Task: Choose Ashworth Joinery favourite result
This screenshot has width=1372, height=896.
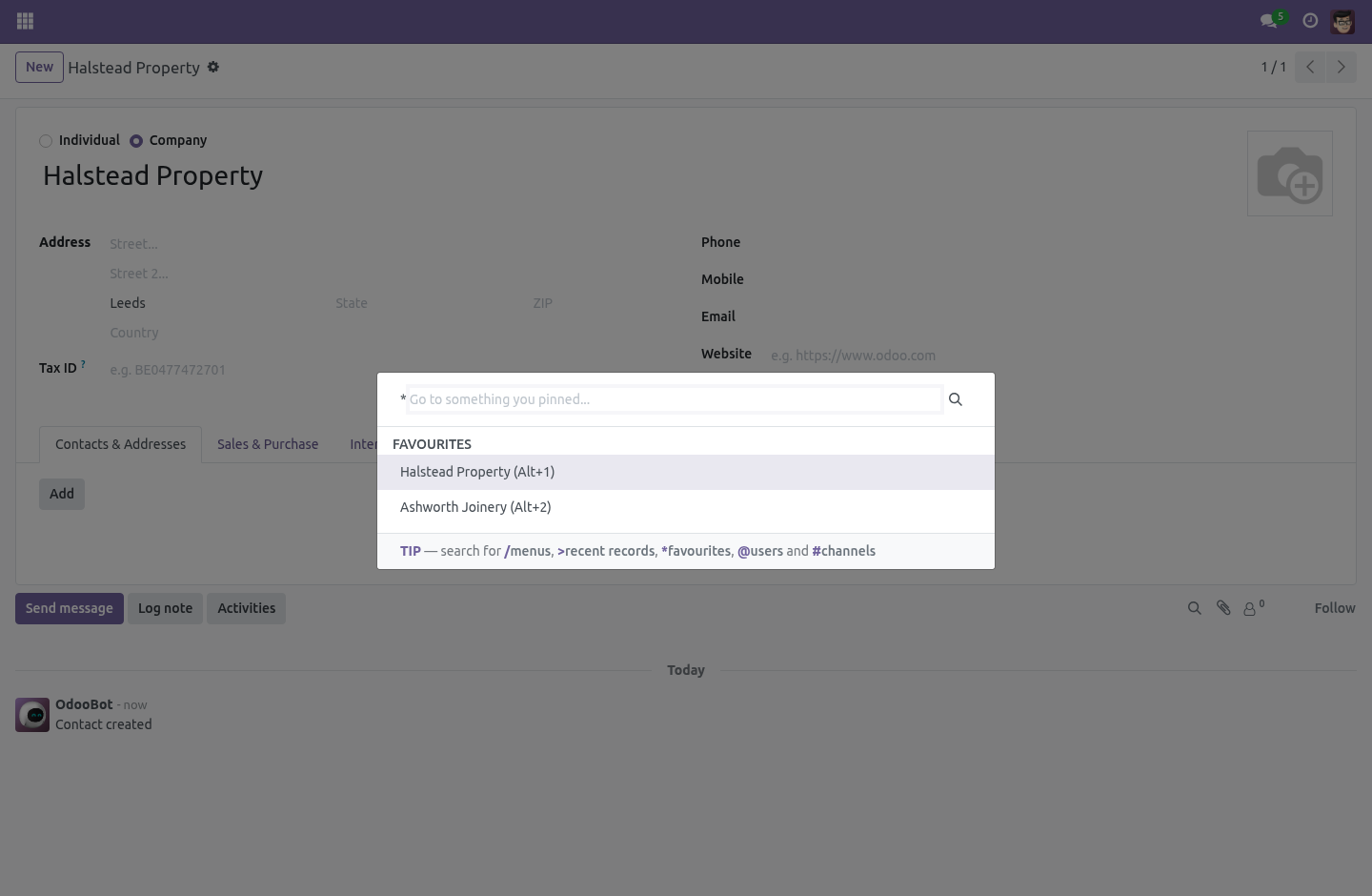Action: (x=686, y=507)
